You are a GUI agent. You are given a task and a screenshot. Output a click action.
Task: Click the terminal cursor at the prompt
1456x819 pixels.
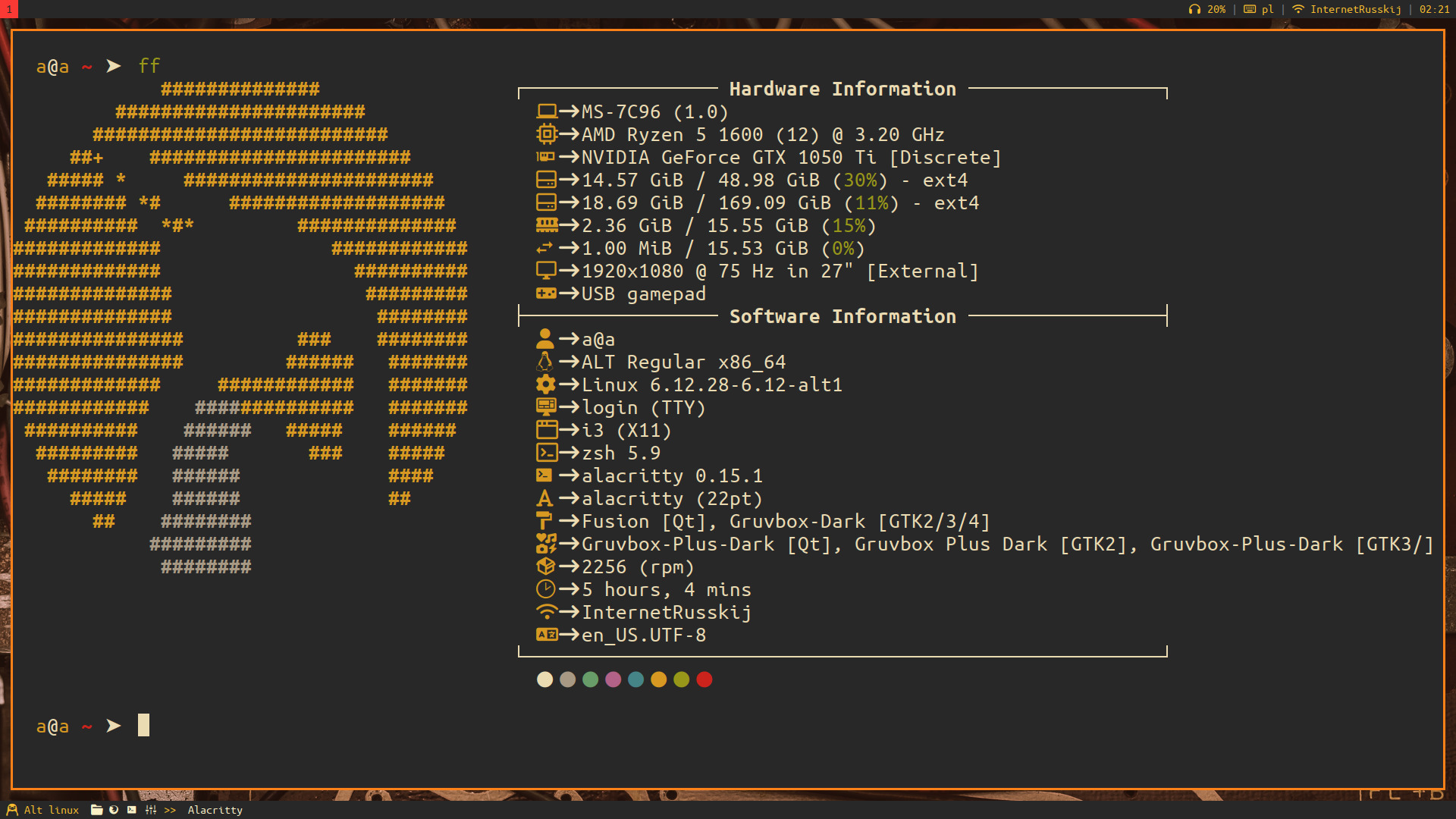143,726
